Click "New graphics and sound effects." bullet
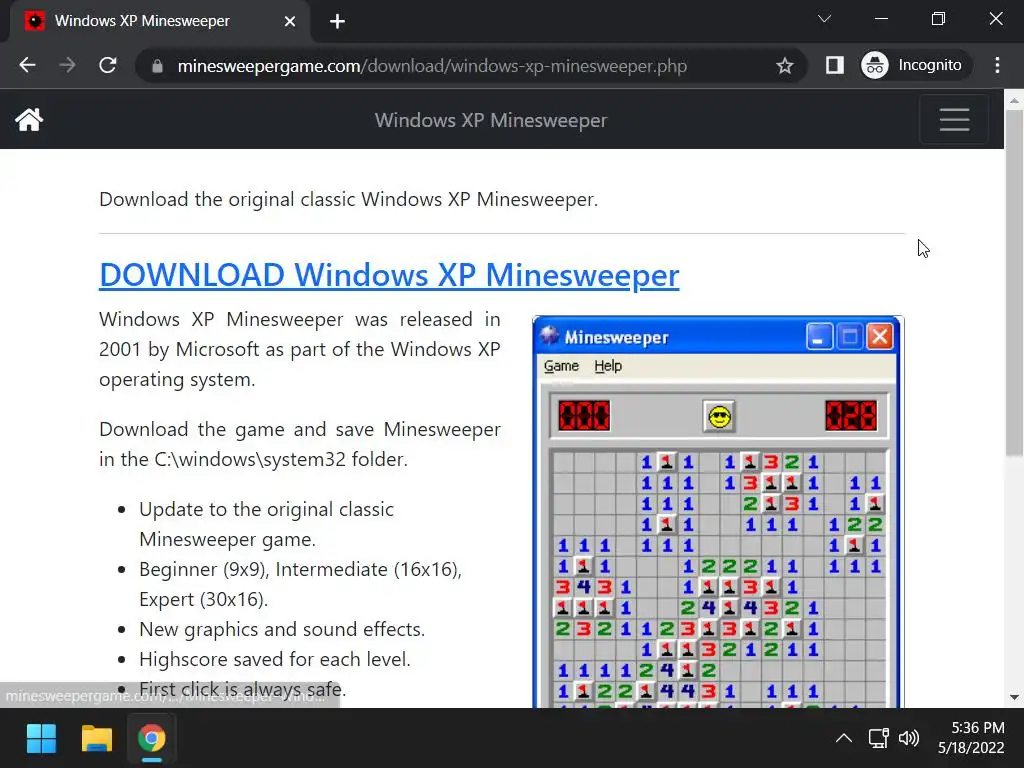1024x768 pixels. [282, 630]
